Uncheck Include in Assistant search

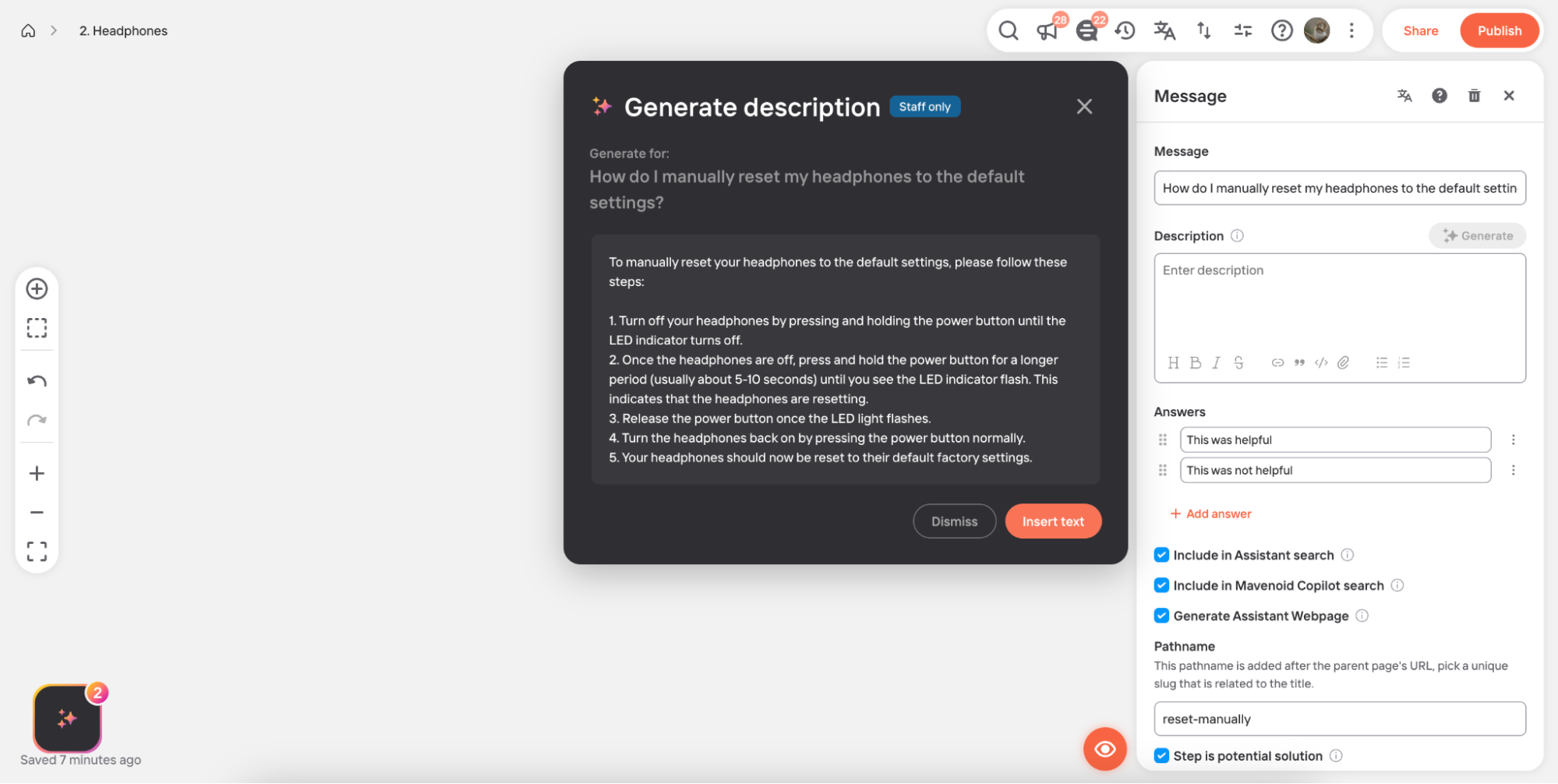(x=1161, y=555)
